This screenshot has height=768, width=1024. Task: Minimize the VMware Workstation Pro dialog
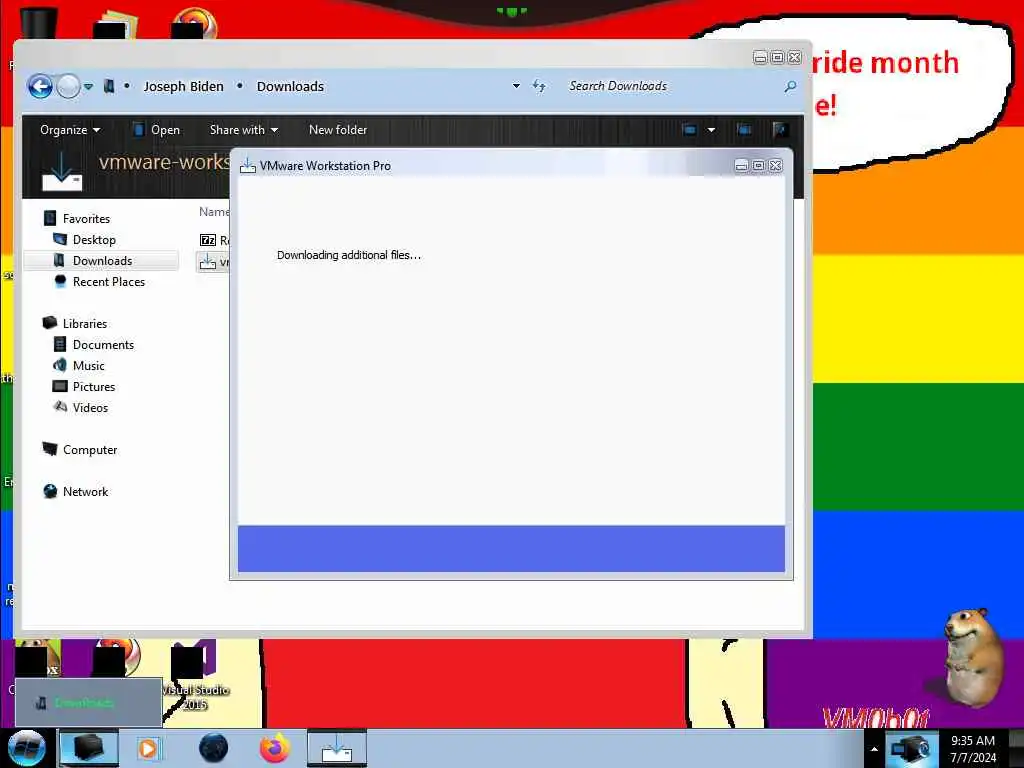(741, 166)
